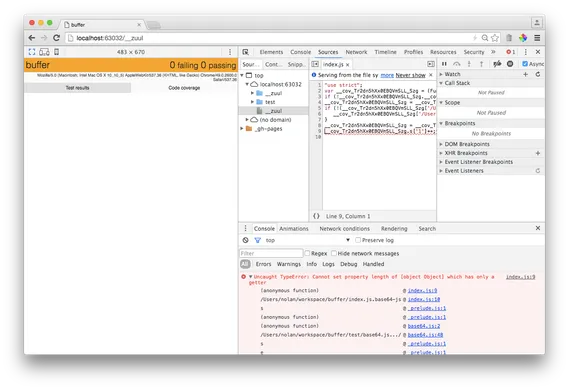Screen dimensions: 570x390
Task: Click the browser address bar
Action: (269, 38)
